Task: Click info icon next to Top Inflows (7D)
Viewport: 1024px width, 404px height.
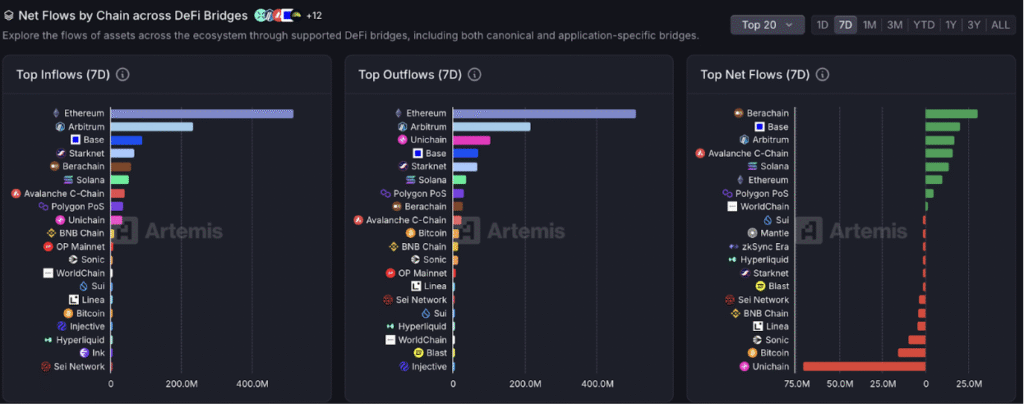Action: pyautogui.click(x=122, y=74)
